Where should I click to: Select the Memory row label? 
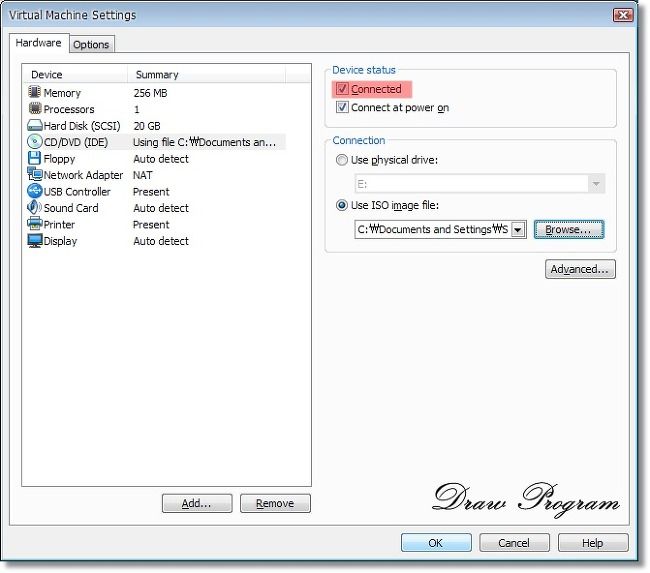coord(62,93)
